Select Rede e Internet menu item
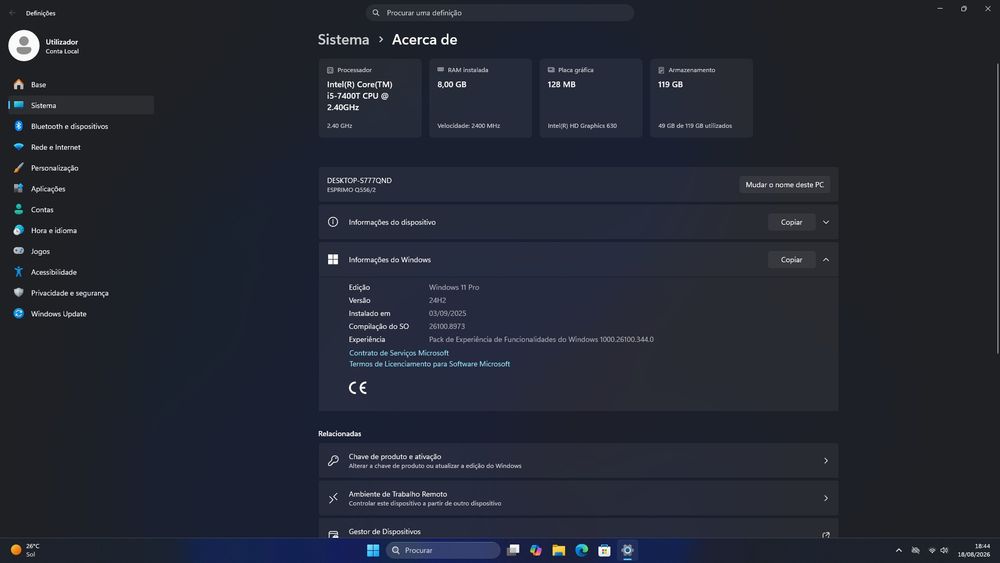 coord(82,147)
